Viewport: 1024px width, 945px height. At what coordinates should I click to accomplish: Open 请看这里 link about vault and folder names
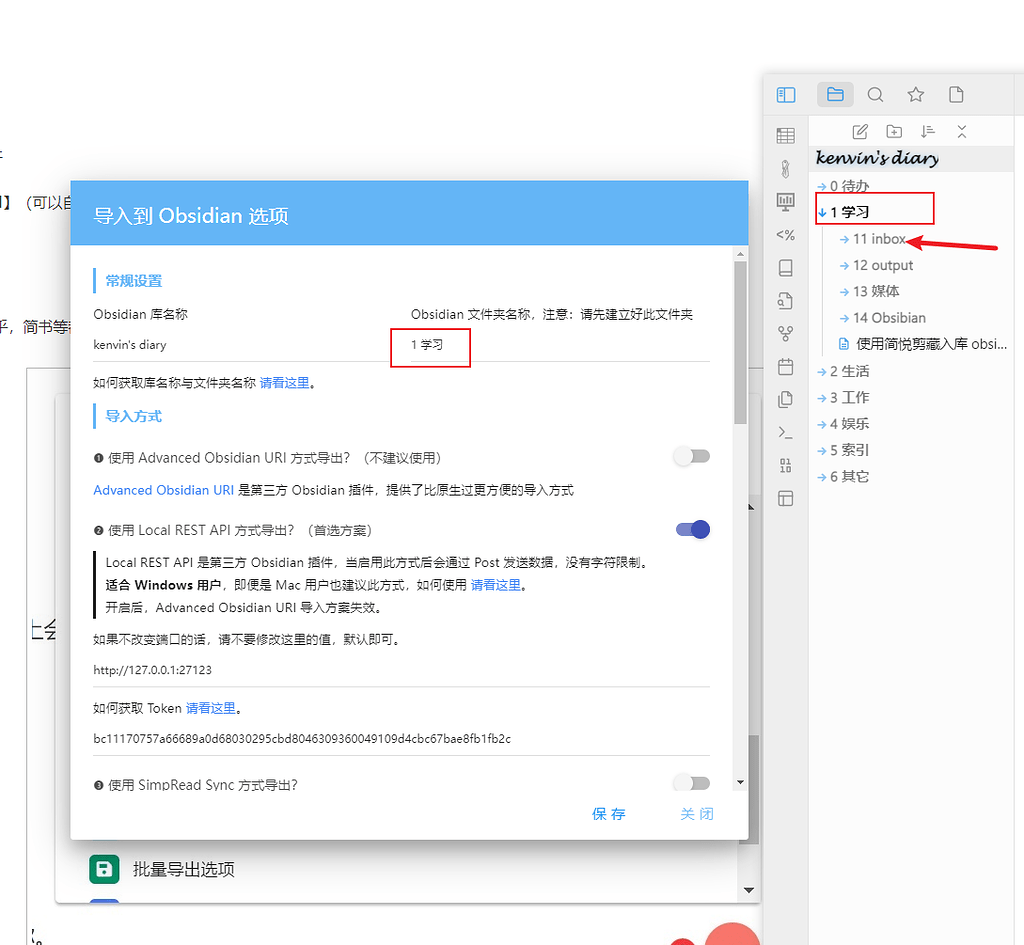pos(285,383)
